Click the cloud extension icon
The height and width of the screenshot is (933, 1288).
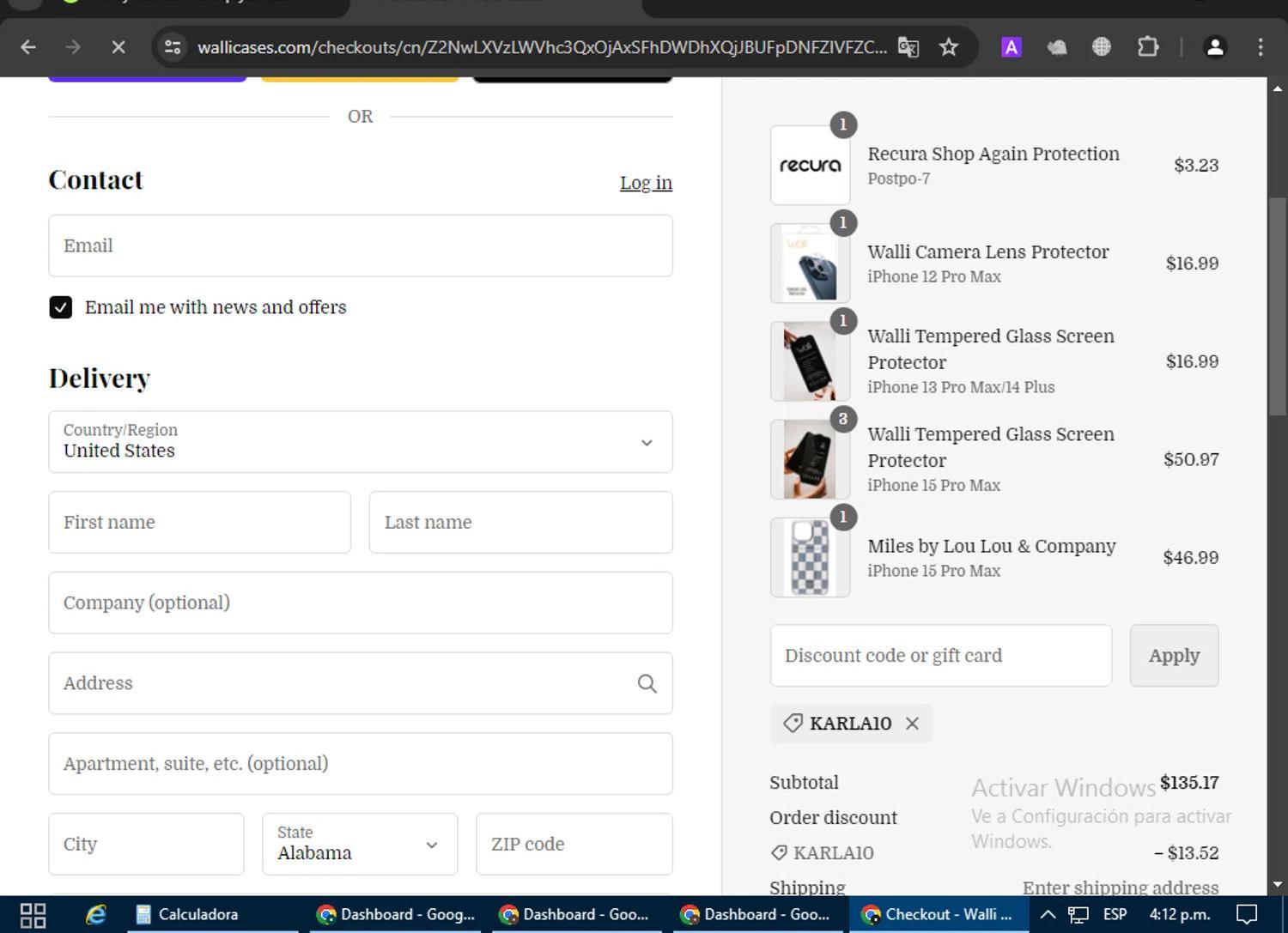[x=1056, y=47]
